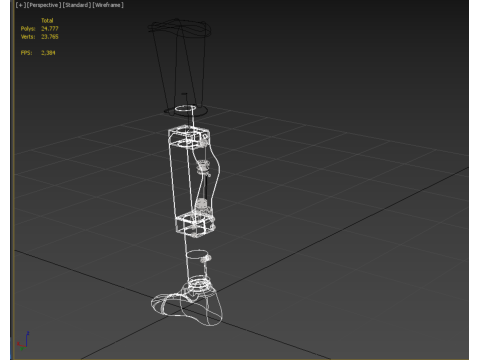This screenshot has height=360, width=480.
Task: Select the upper square bracket of frame
Action: coord(189,136)
